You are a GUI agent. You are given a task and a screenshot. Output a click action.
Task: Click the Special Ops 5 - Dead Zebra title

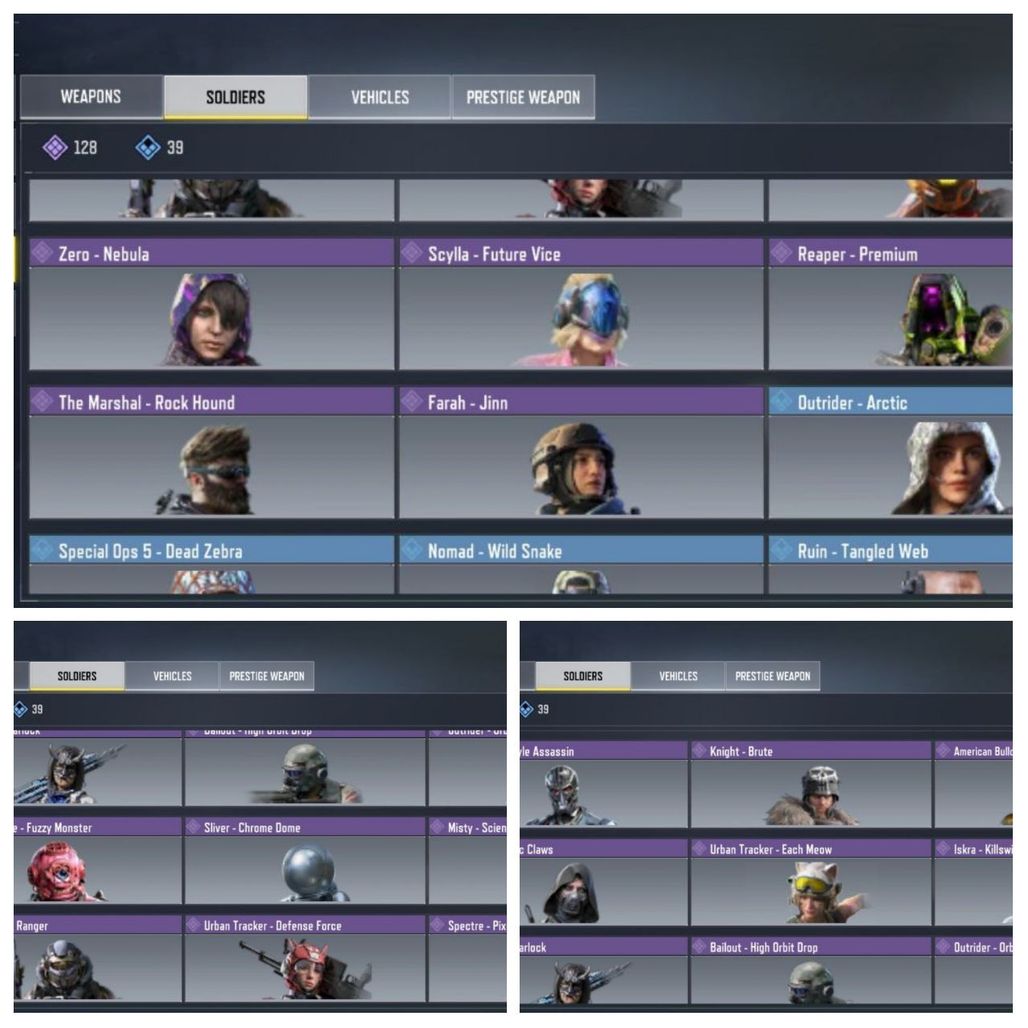[x=150, y=551]
